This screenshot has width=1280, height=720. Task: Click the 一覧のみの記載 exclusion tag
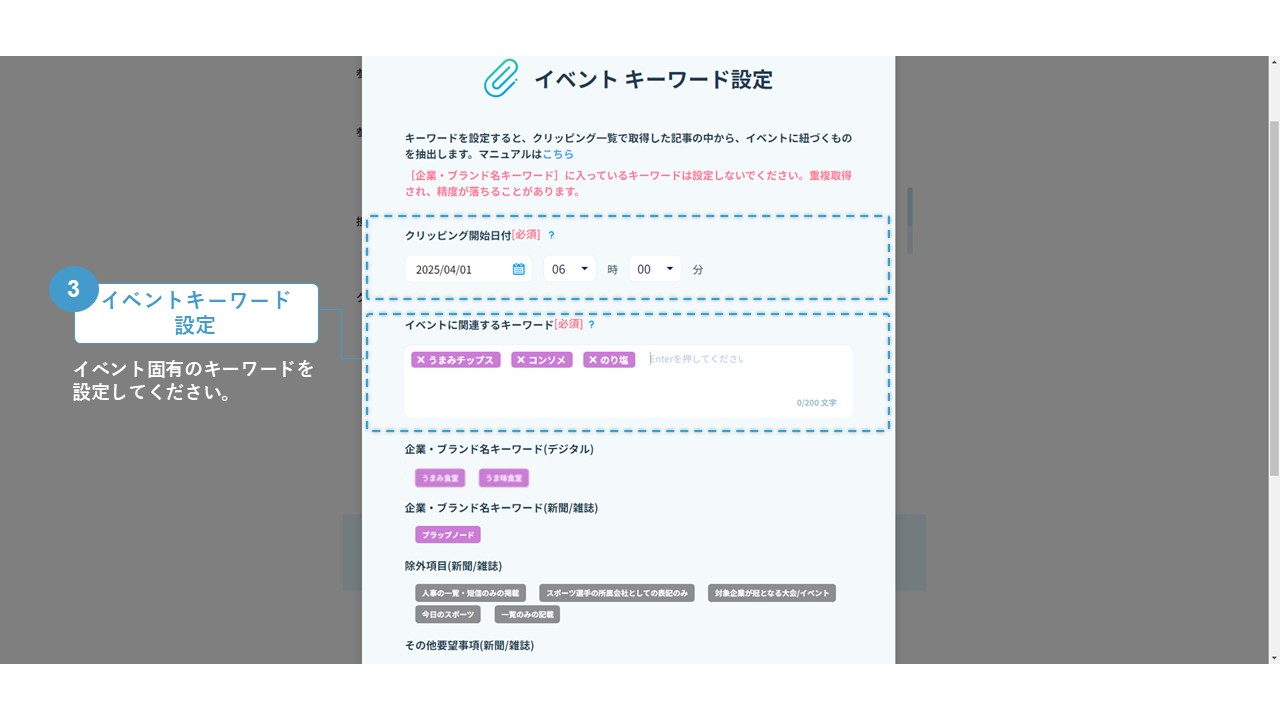click(x=527, y=614)
